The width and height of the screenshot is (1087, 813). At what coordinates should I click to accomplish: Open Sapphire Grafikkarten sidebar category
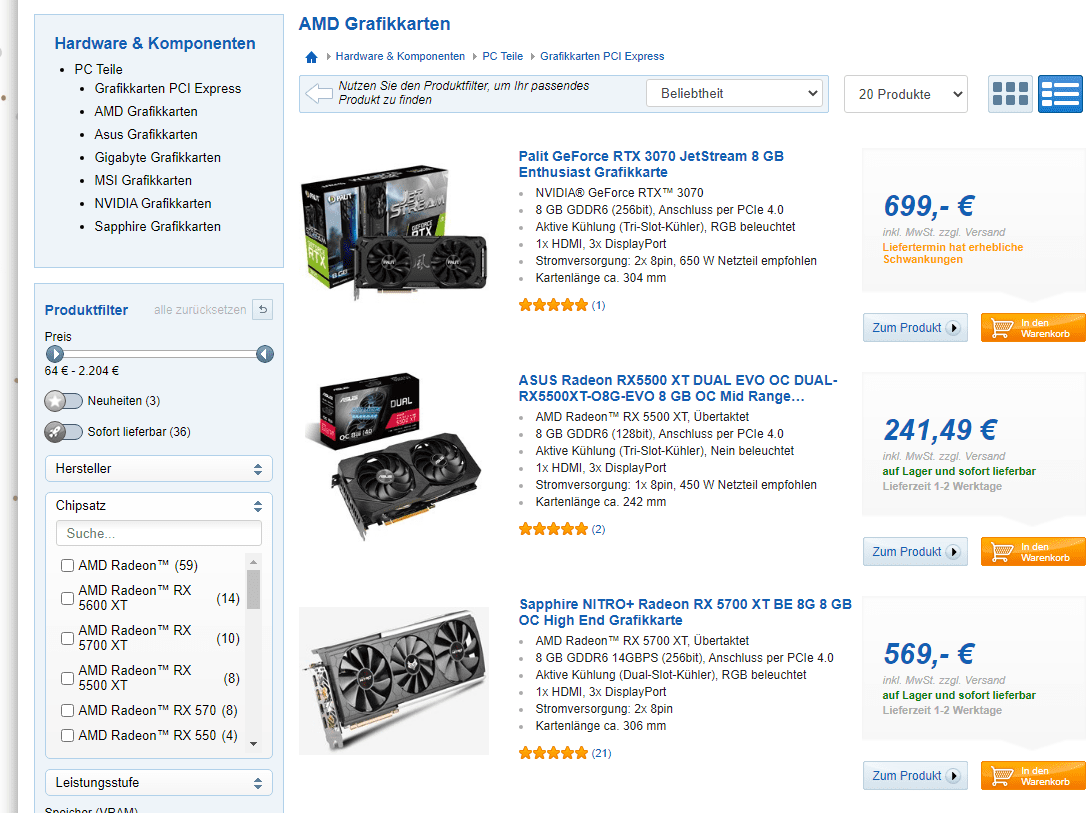158,227
